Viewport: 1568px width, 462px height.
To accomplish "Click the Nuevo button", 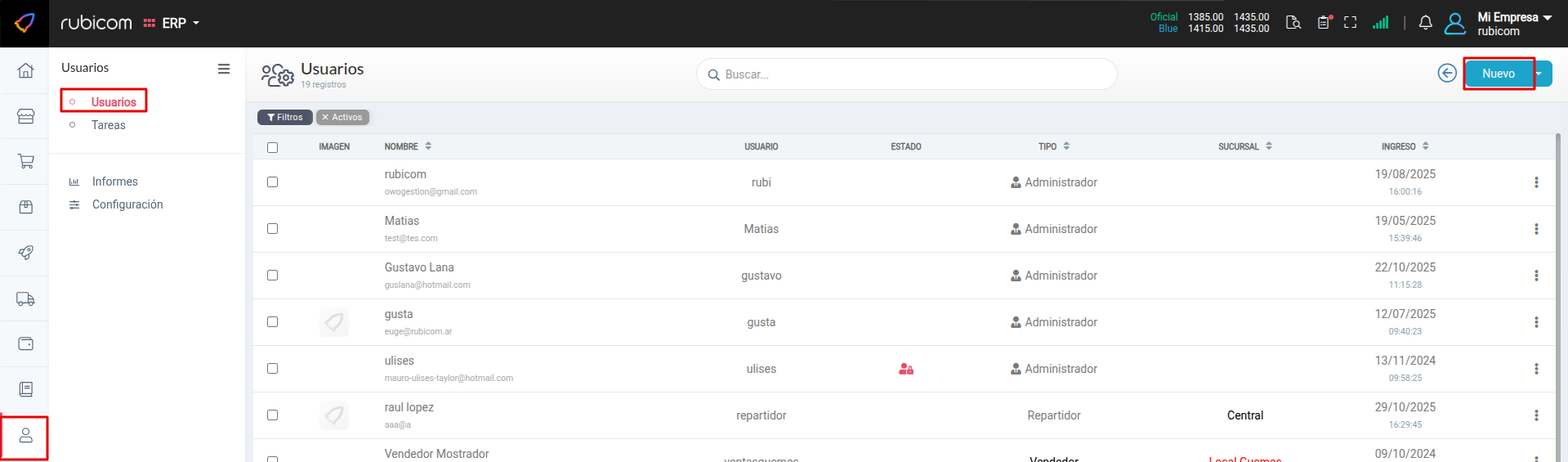I will click(x=1498, y=74).
